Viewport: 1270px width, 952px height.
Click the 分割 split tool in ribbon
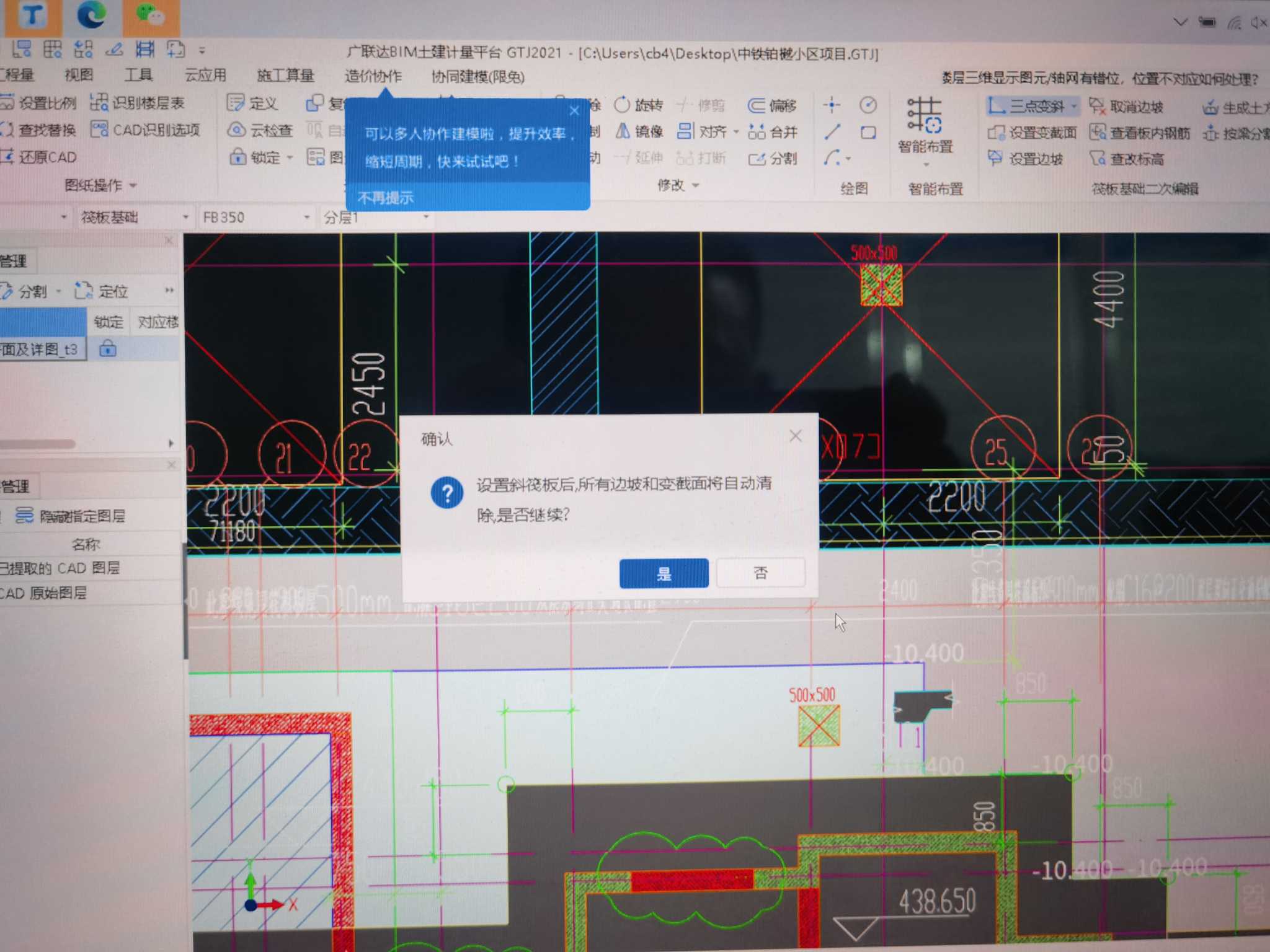pos(773,159)
